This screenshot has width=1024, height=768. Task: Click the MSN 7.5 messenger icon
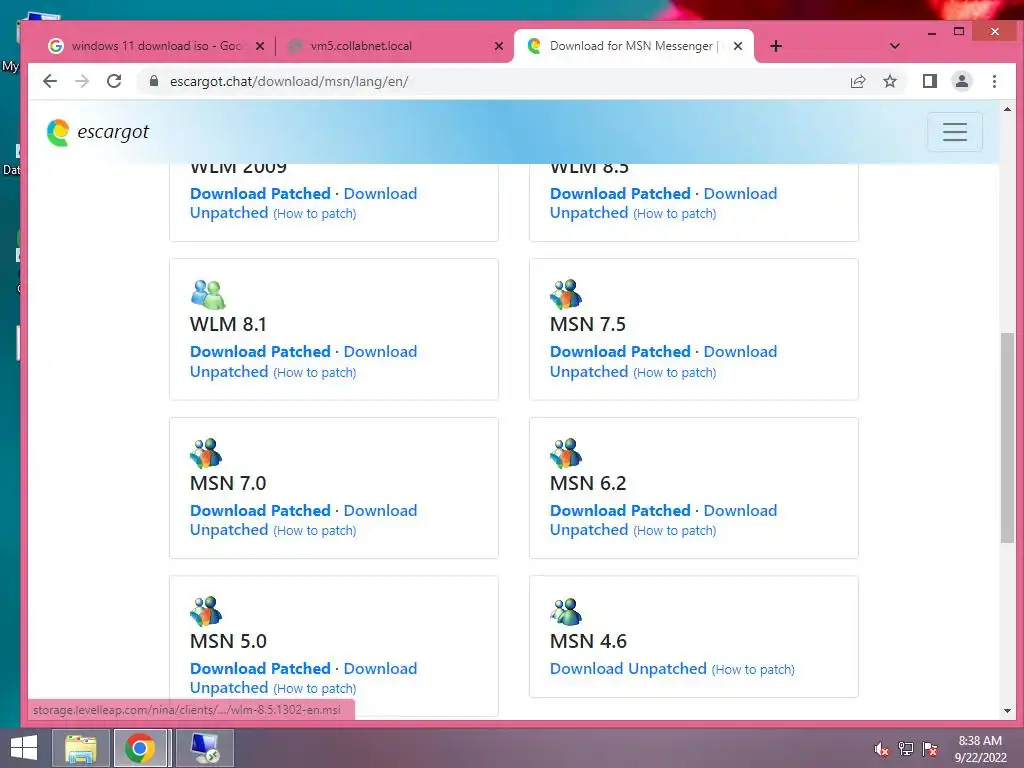pos(566,295)
